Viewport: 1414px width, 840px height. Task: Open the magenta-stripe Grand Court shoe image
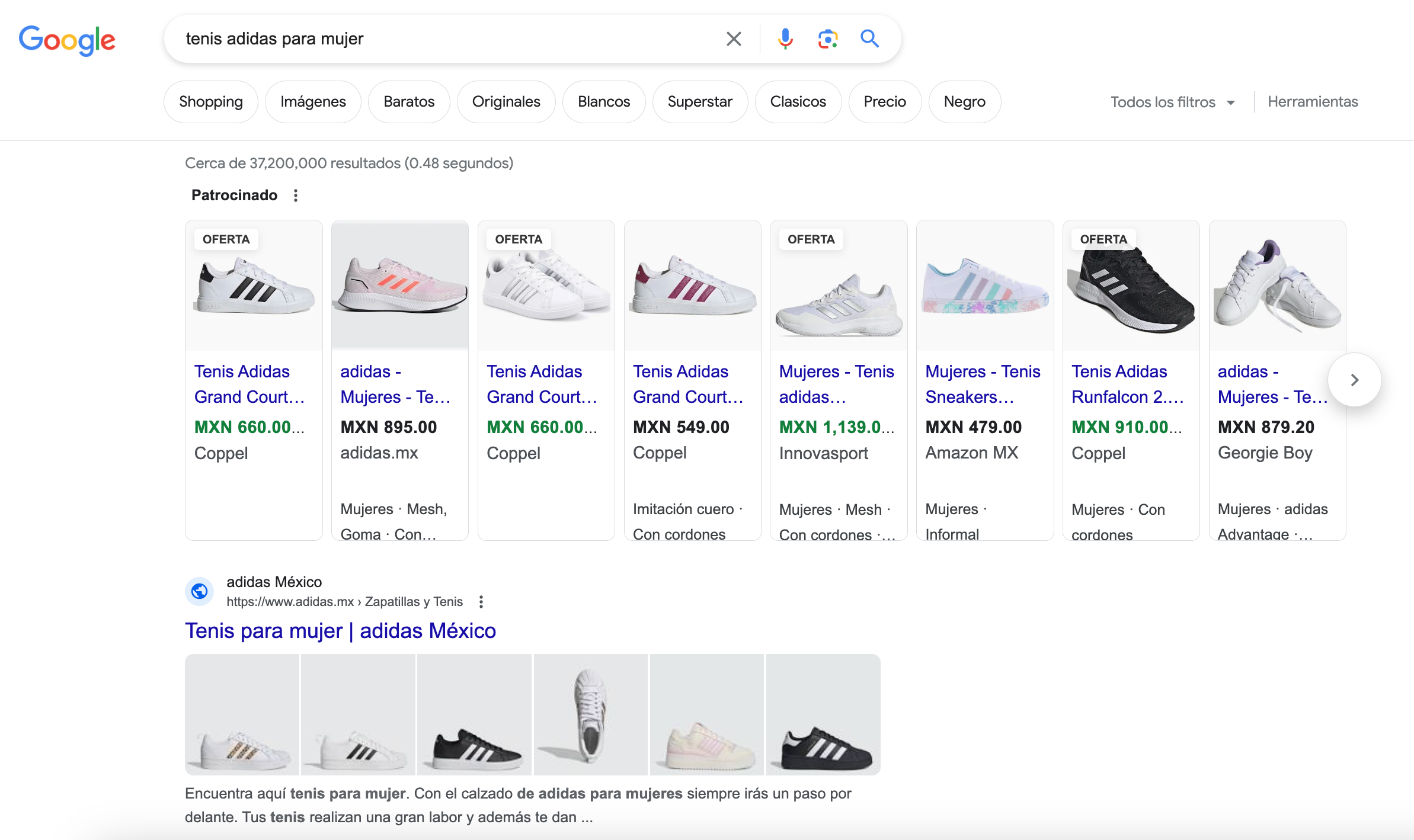click(x=692, y=286)
